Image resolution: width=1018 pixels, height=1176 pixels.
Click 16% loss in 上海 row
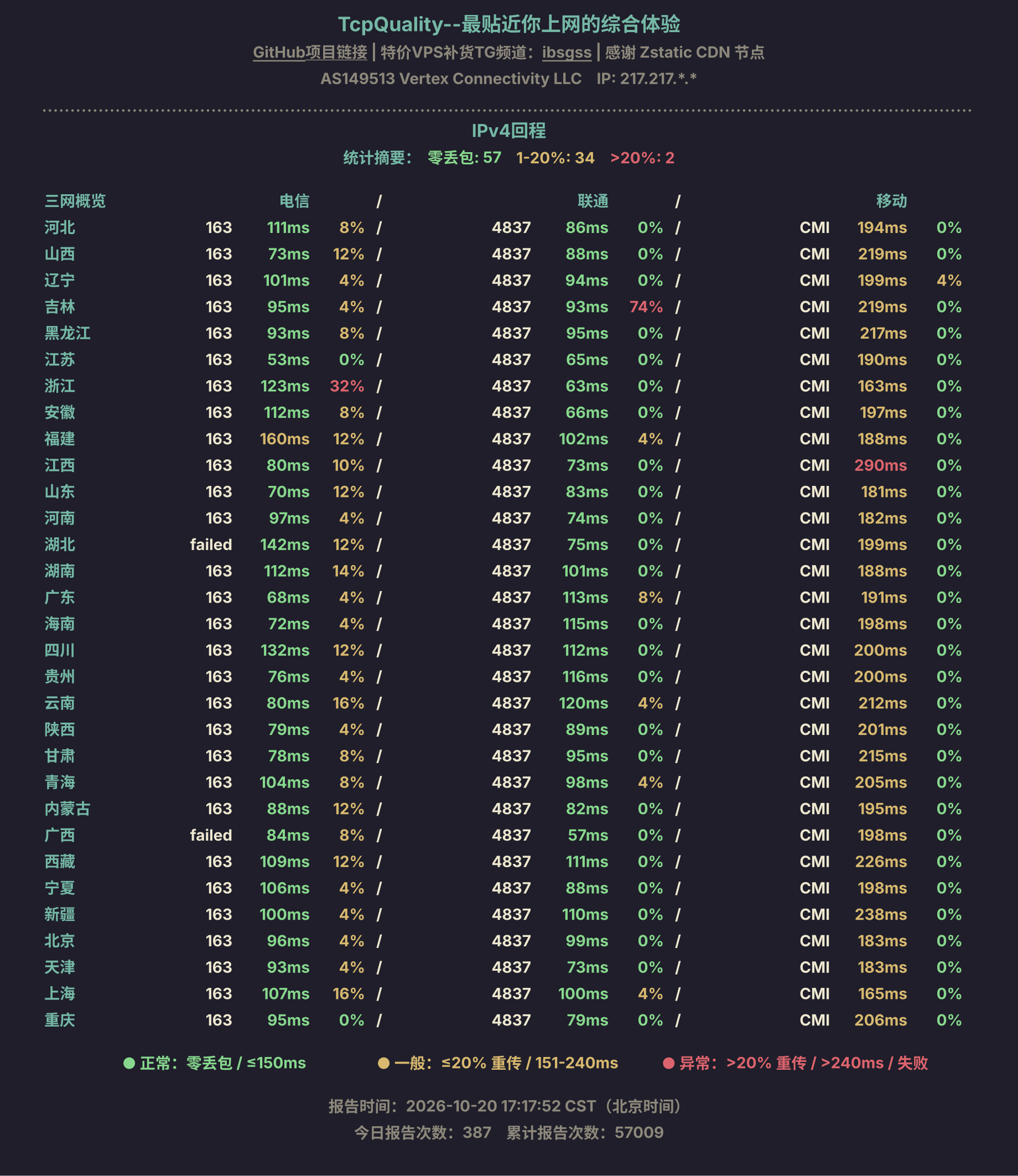pos(348,993)
